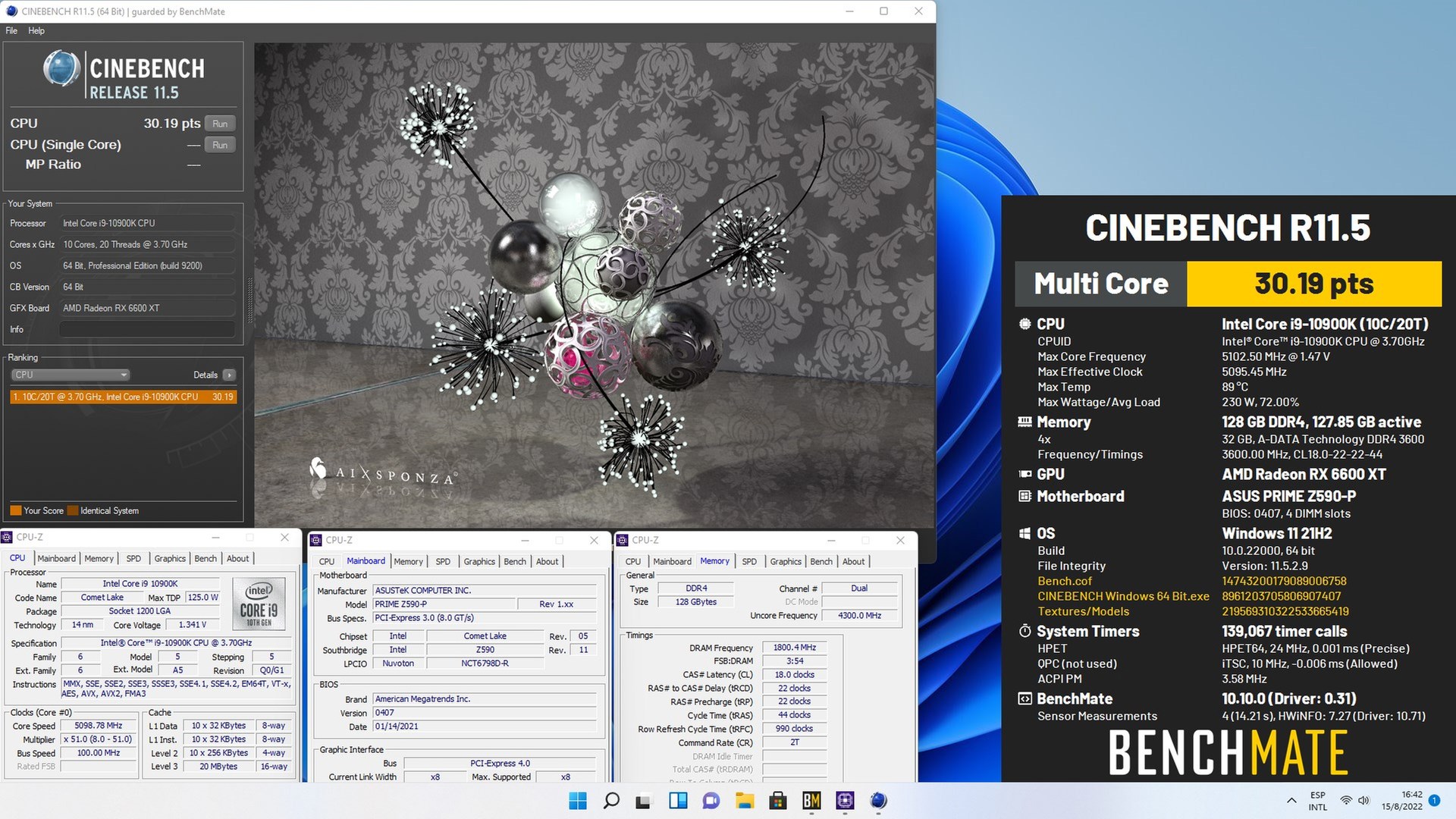
Task: Switch to CPU tab in Memory CPU-Z window
Action: [x=633, y=561]
